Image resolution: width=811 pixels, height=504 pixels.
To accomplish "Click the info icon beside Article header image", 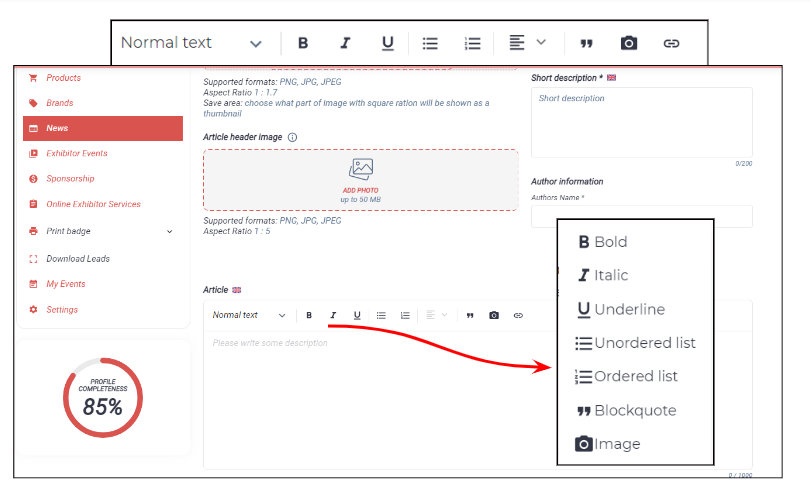I will [292, 137].
